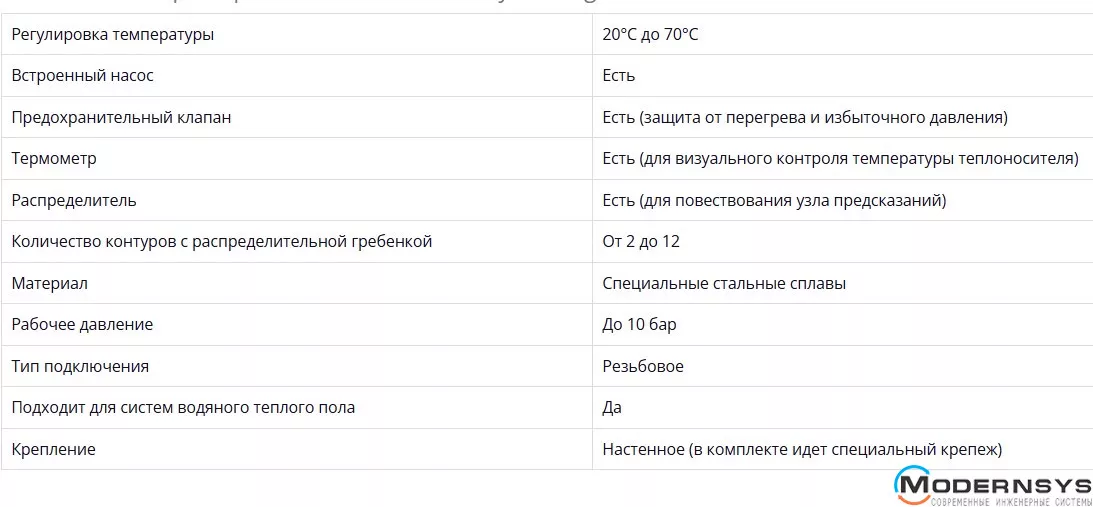Click the "Количество контуров" row label
Screen dimensions: 1093x507
(221, 241)
